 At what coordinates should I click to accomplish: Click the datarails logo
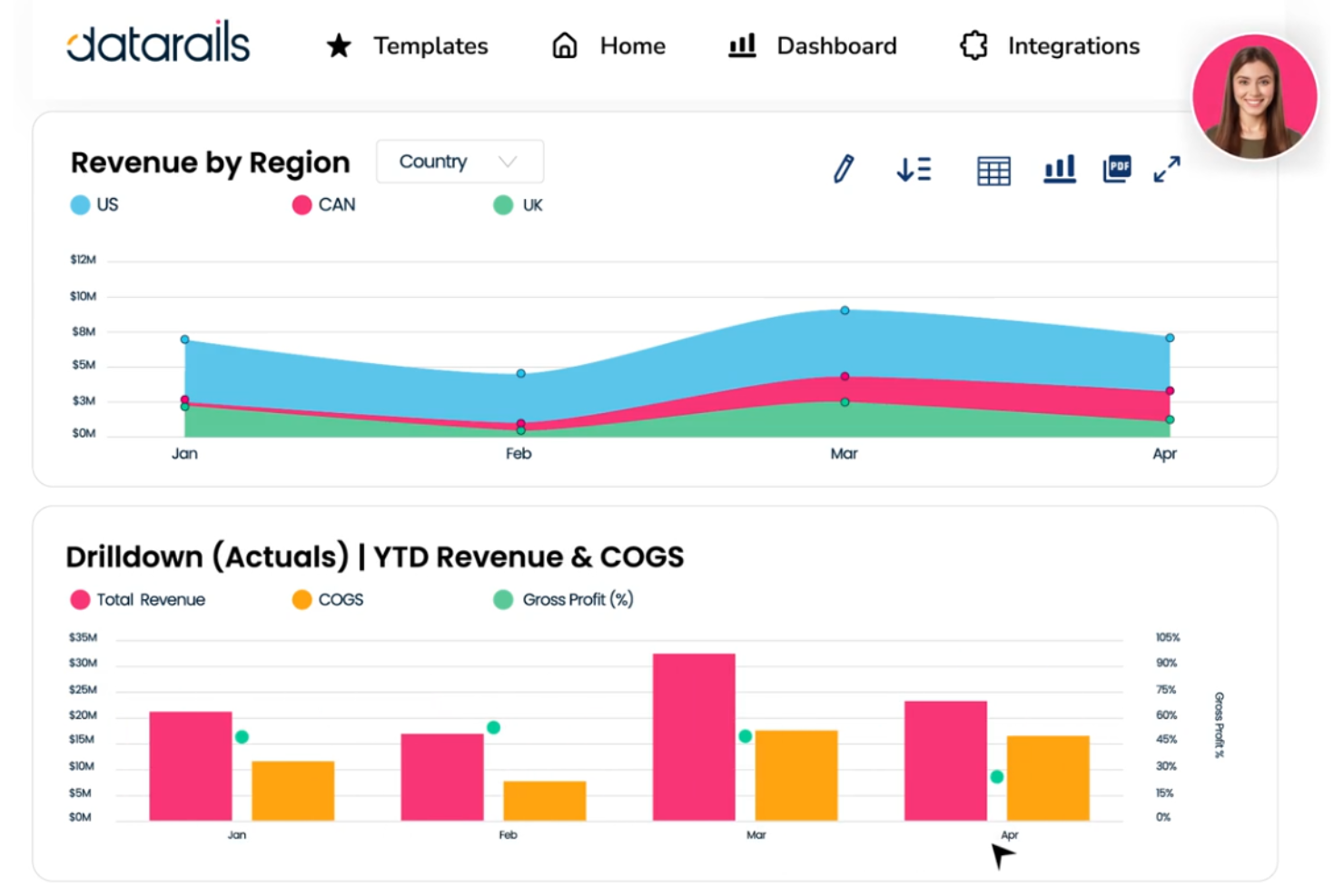[x=157, y=44]
